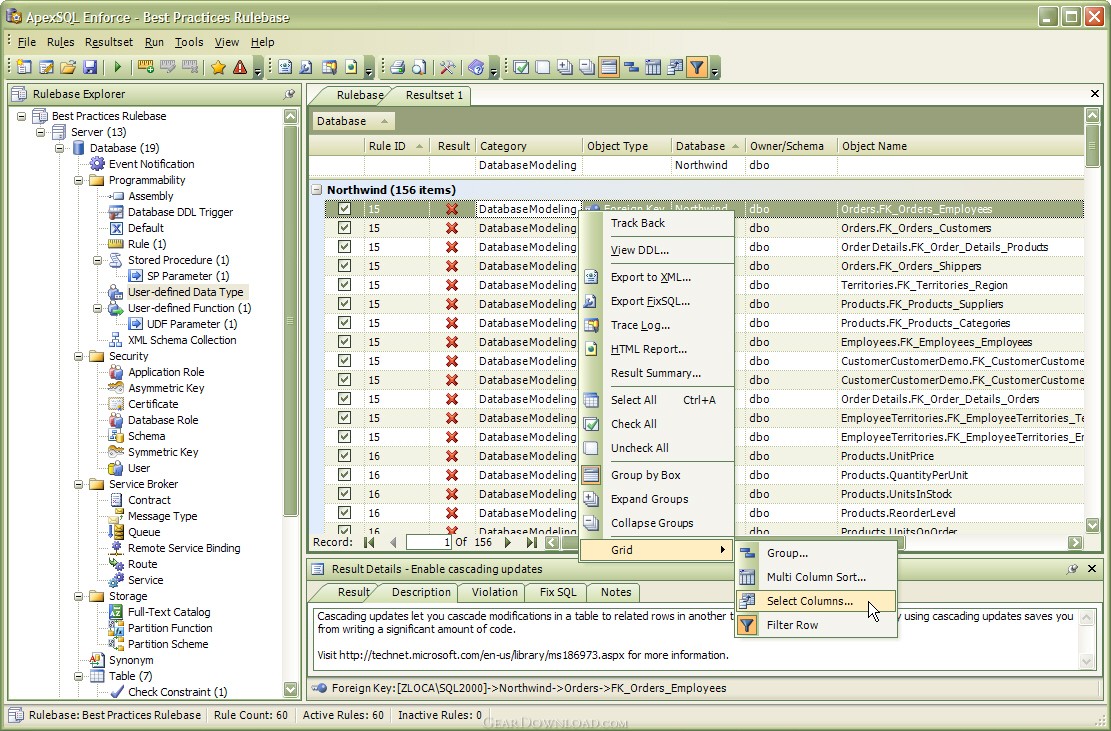
Task: Pin the Result Details panel
Action: (1073, 569)
